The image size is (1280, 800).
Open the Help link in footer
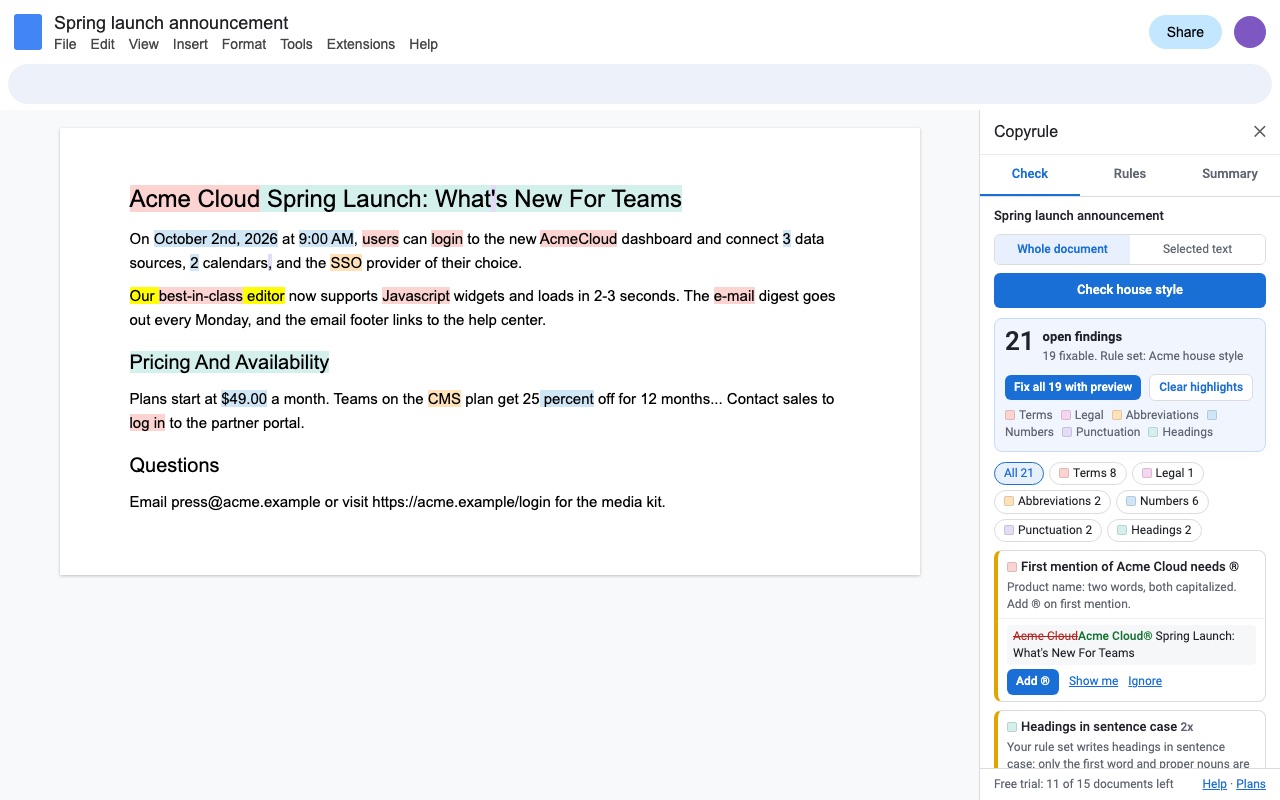point(1214,784)
